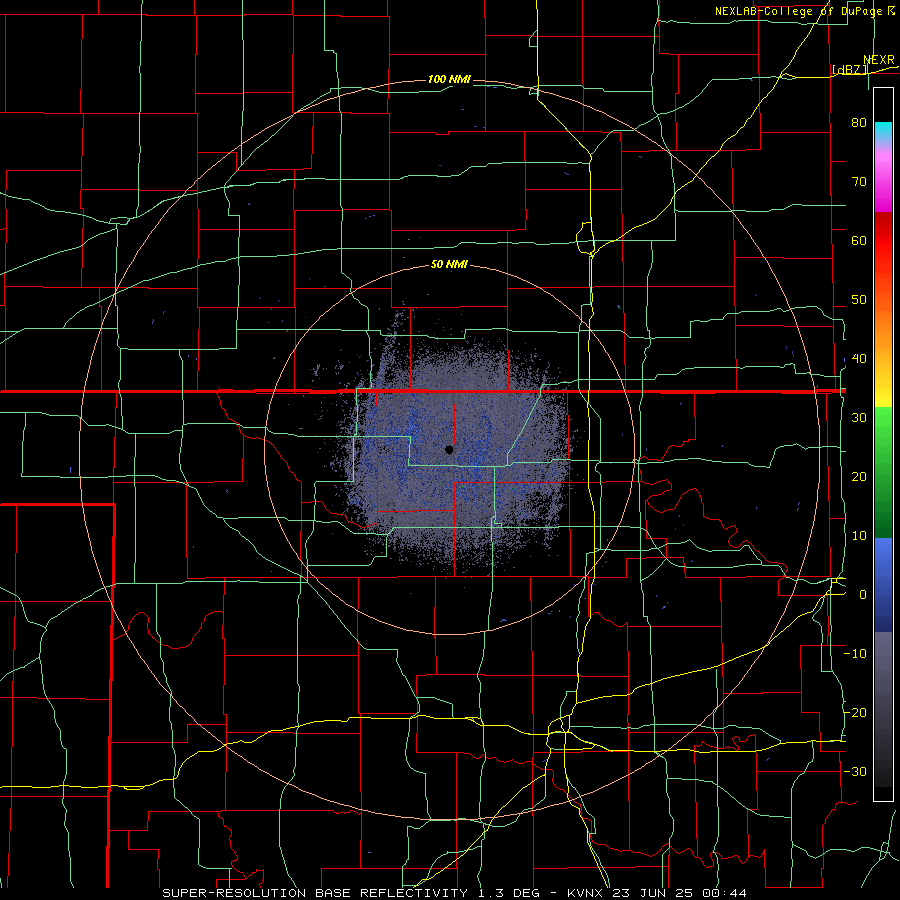The image size is (900, 900).
Task: Click the green segment of the color bar
Action: pyautogui.click(x=883, y=472)
